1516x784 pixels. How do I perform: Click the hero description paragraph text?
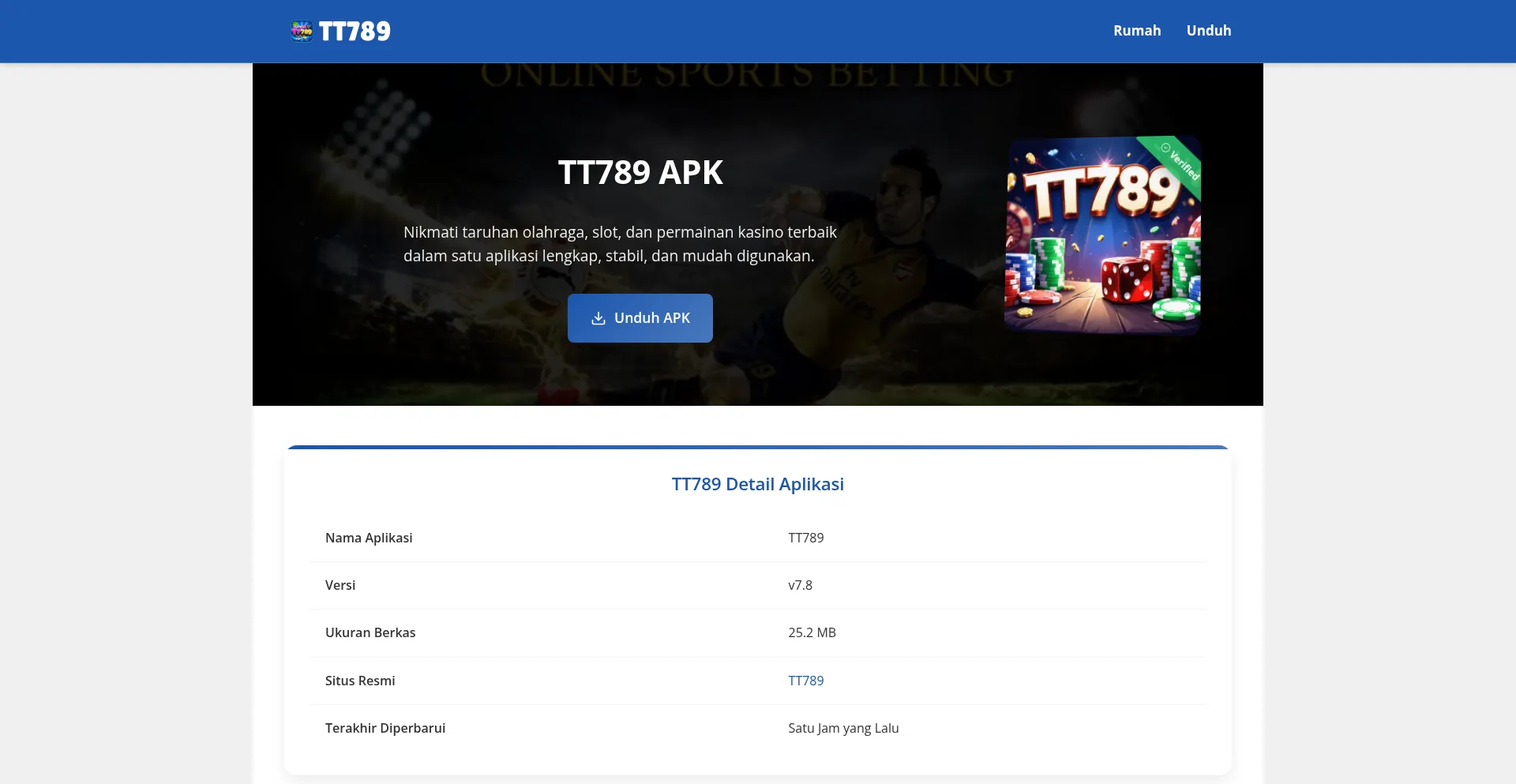(620, 244)
